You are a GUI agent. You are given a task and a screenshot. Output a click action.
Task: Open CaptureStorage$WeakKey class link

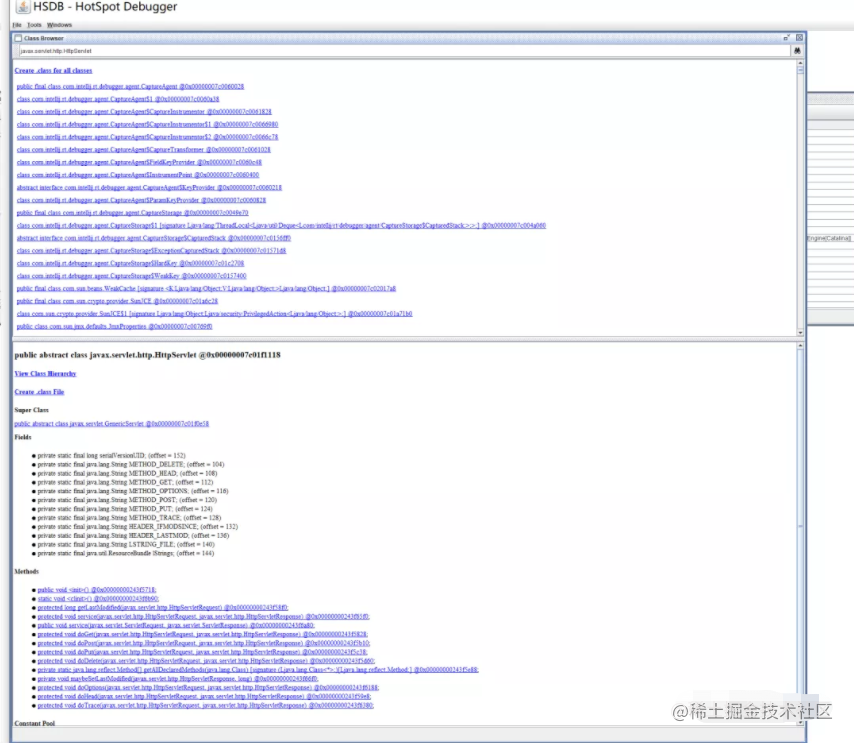131,276
